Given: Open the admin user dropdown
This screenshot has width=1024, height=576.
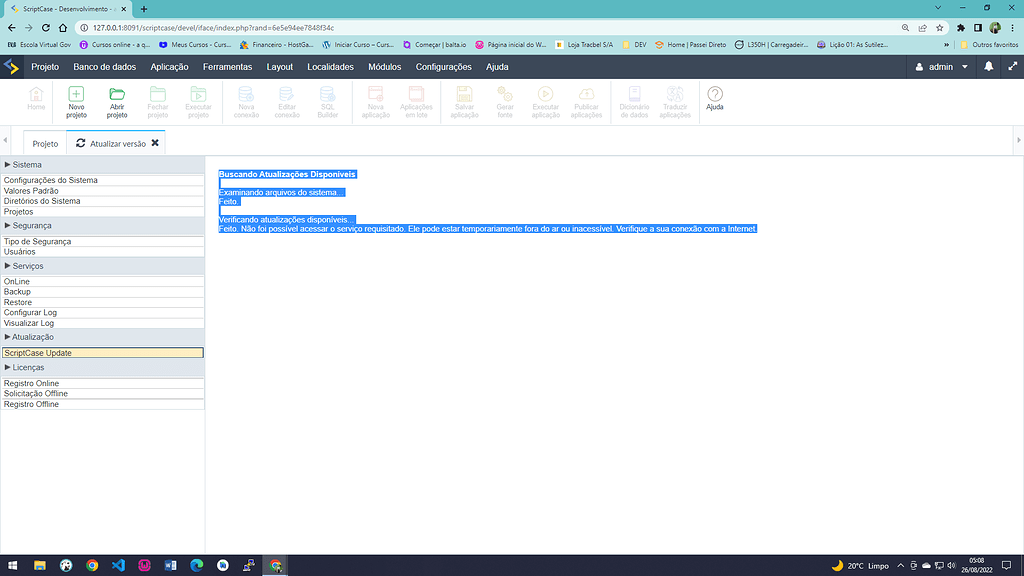Looking at the screenshot, I should pyautogui.click(x=942, y=67).
